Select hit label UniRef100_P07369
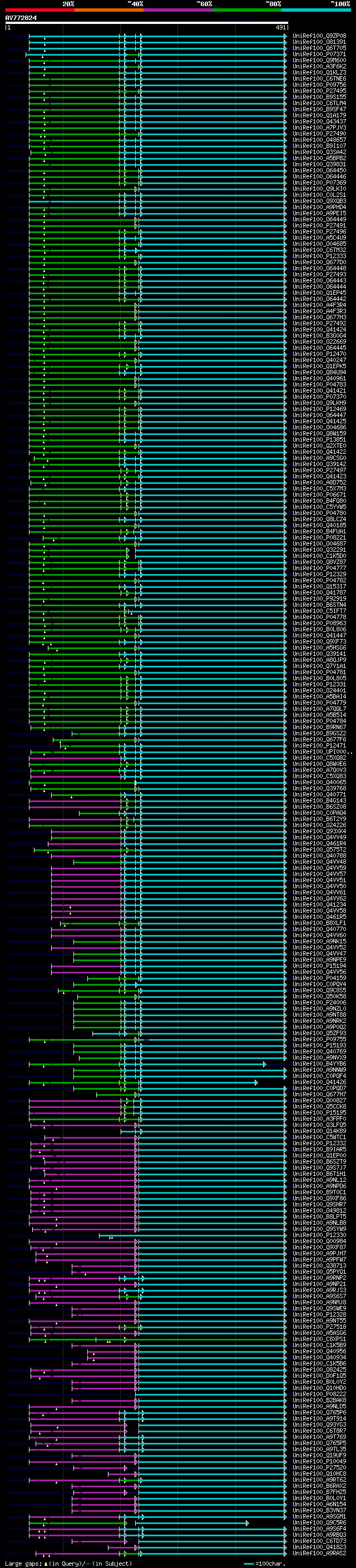356x1568 pixels. 319,182
